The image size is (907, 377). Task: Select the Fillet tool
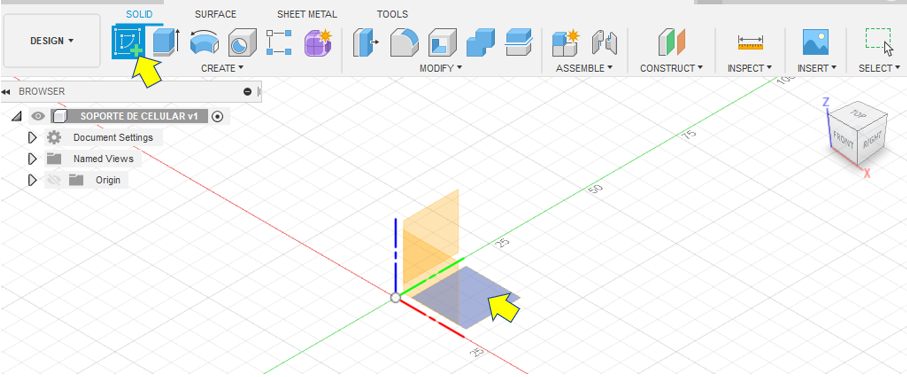pyautogui.click(x=404, y=43)
